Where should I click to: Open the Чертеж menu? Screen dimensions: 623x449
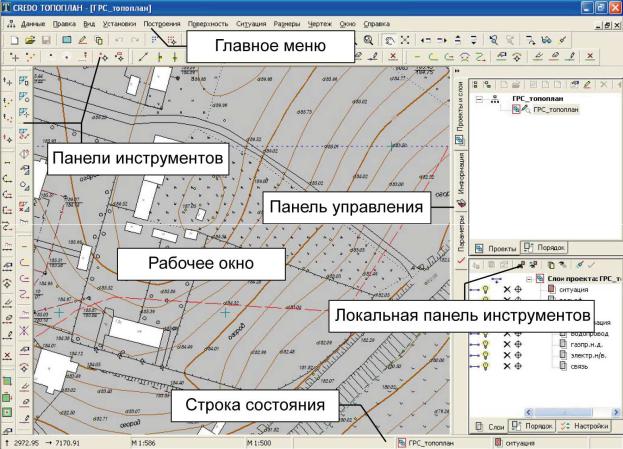point(319,24)
